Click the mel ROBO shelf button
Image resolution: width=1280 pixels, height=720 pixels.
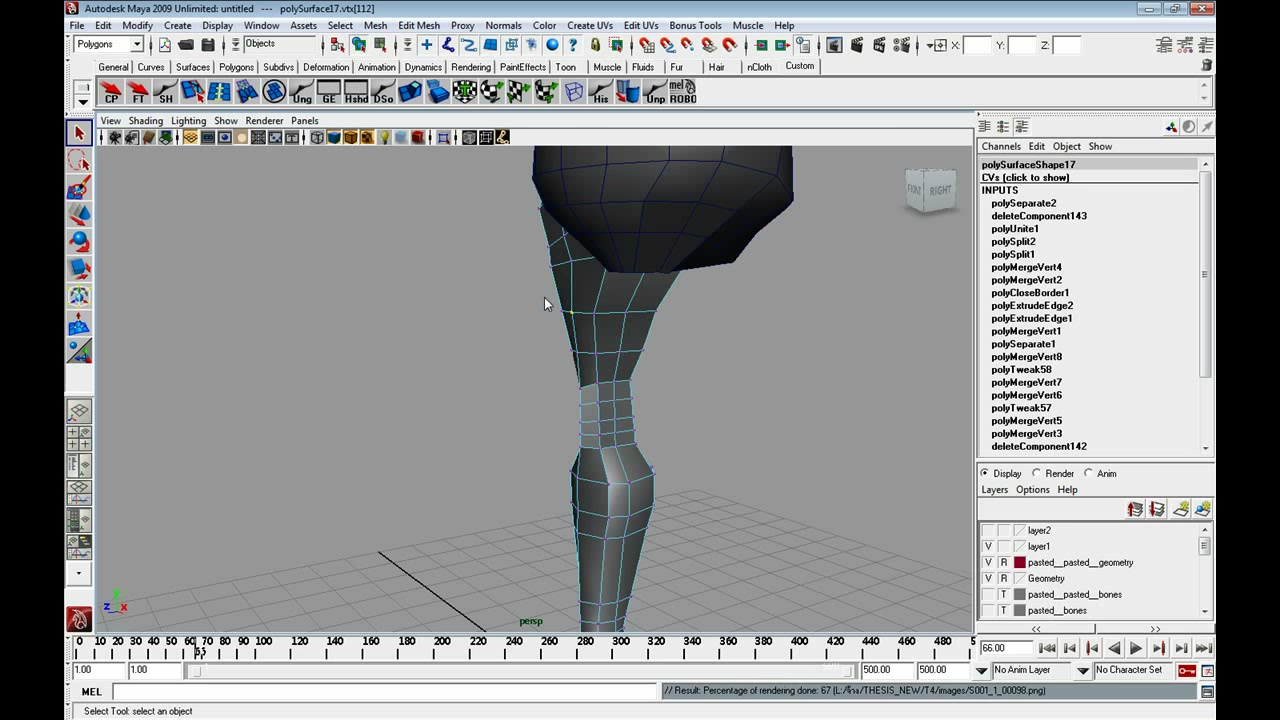pyautogui.click(x=682, y=92)
